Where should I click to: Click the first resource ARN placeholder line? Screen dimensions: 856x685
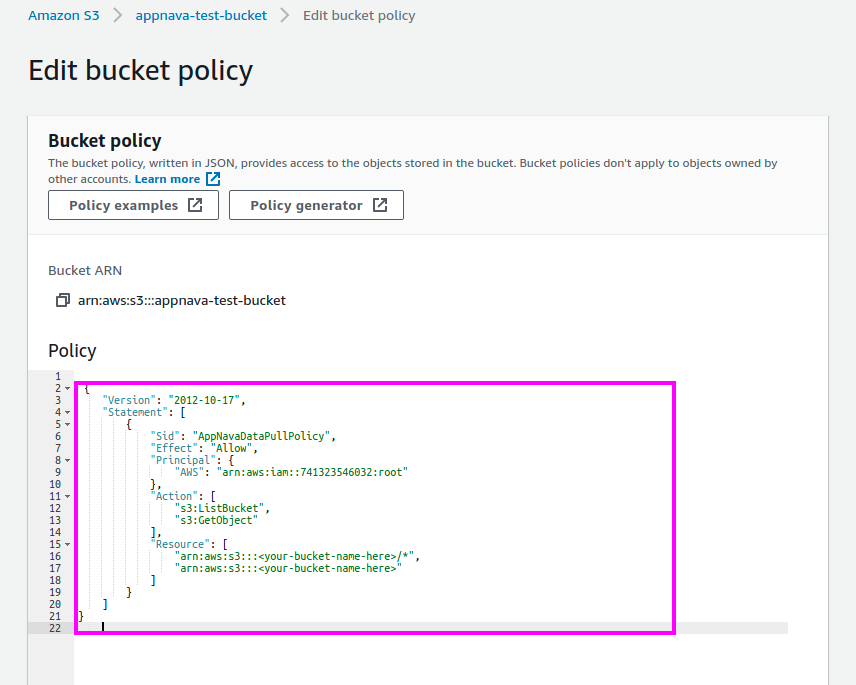298,556
